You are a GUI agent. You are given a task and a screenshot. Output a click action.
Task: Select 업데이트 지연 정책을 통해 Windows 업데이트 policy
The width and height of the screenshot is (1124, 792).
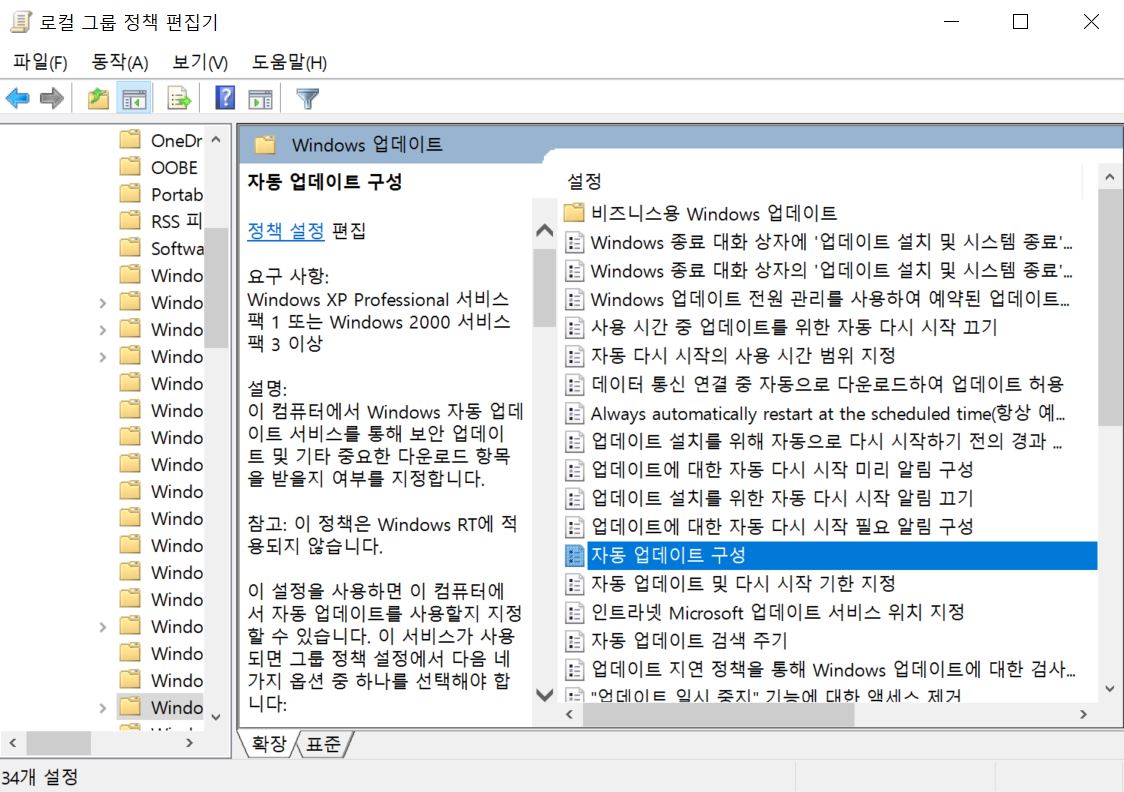pyautogui.click(x=831, y=669)
